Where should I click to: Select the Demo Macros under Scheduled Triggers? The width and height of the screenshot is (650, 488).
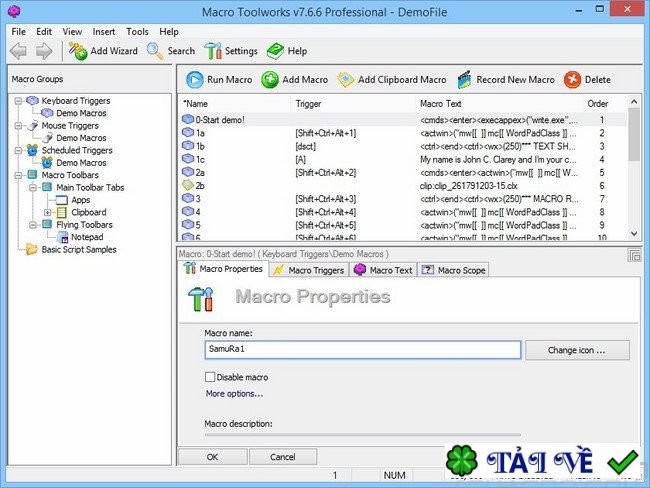click(x=81, y=163)
